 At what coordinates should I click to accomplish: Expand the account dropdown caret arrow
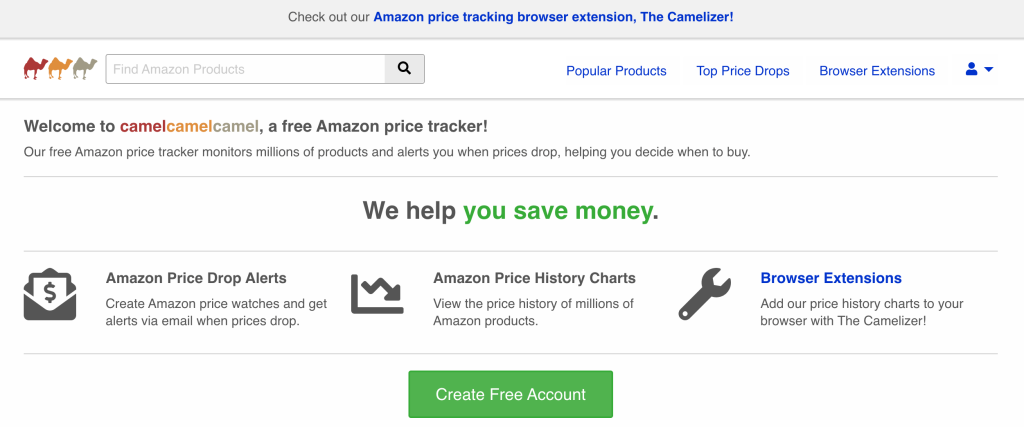[988, 69]
